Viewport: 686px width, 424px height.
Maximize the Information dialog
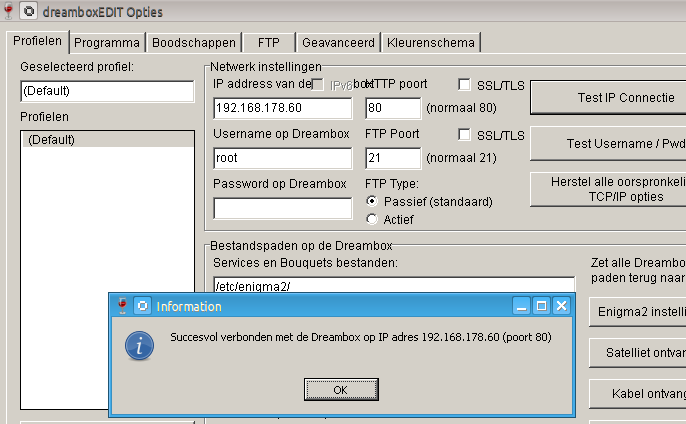pos(541,305)
